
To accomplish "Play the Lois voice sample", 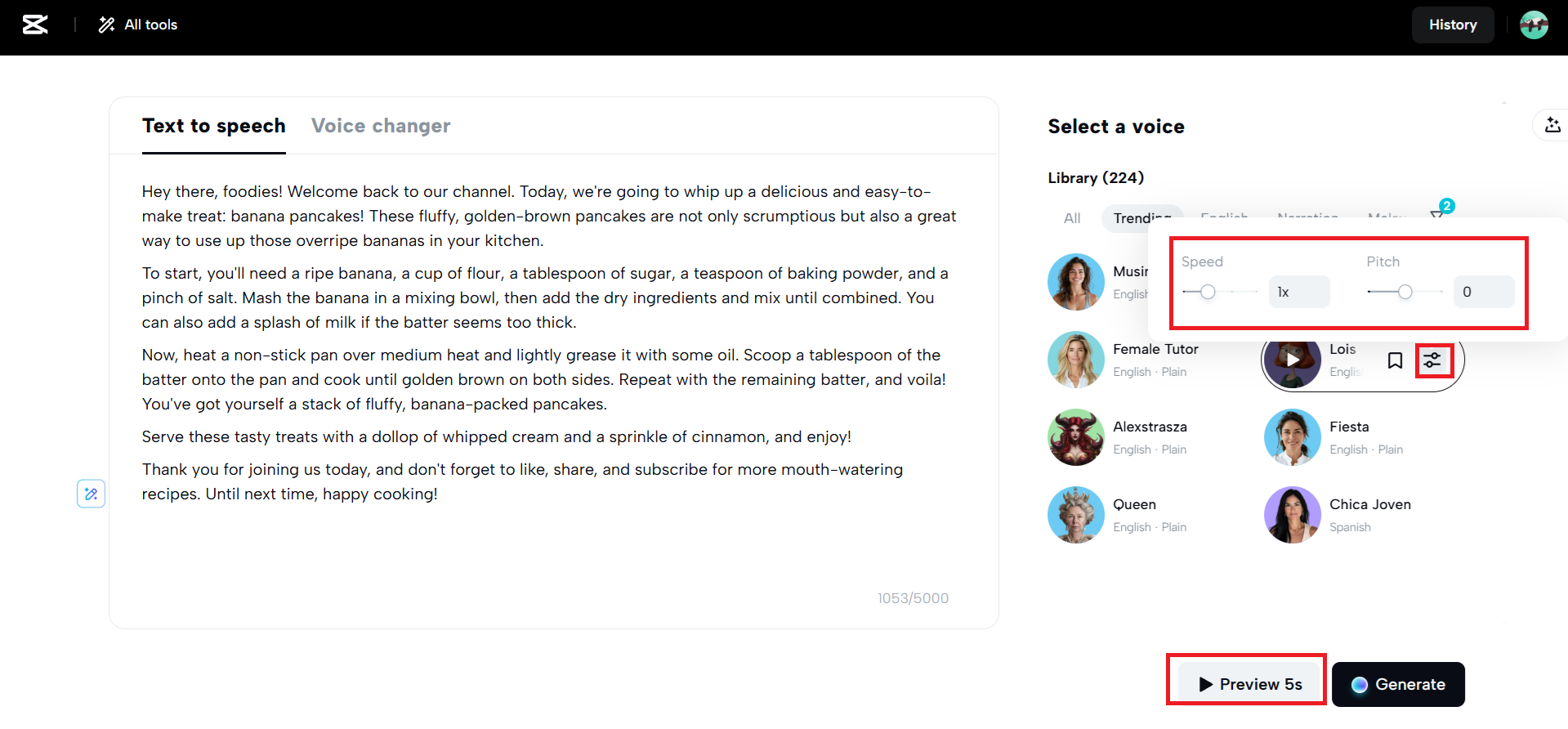I will [1292, 360].
